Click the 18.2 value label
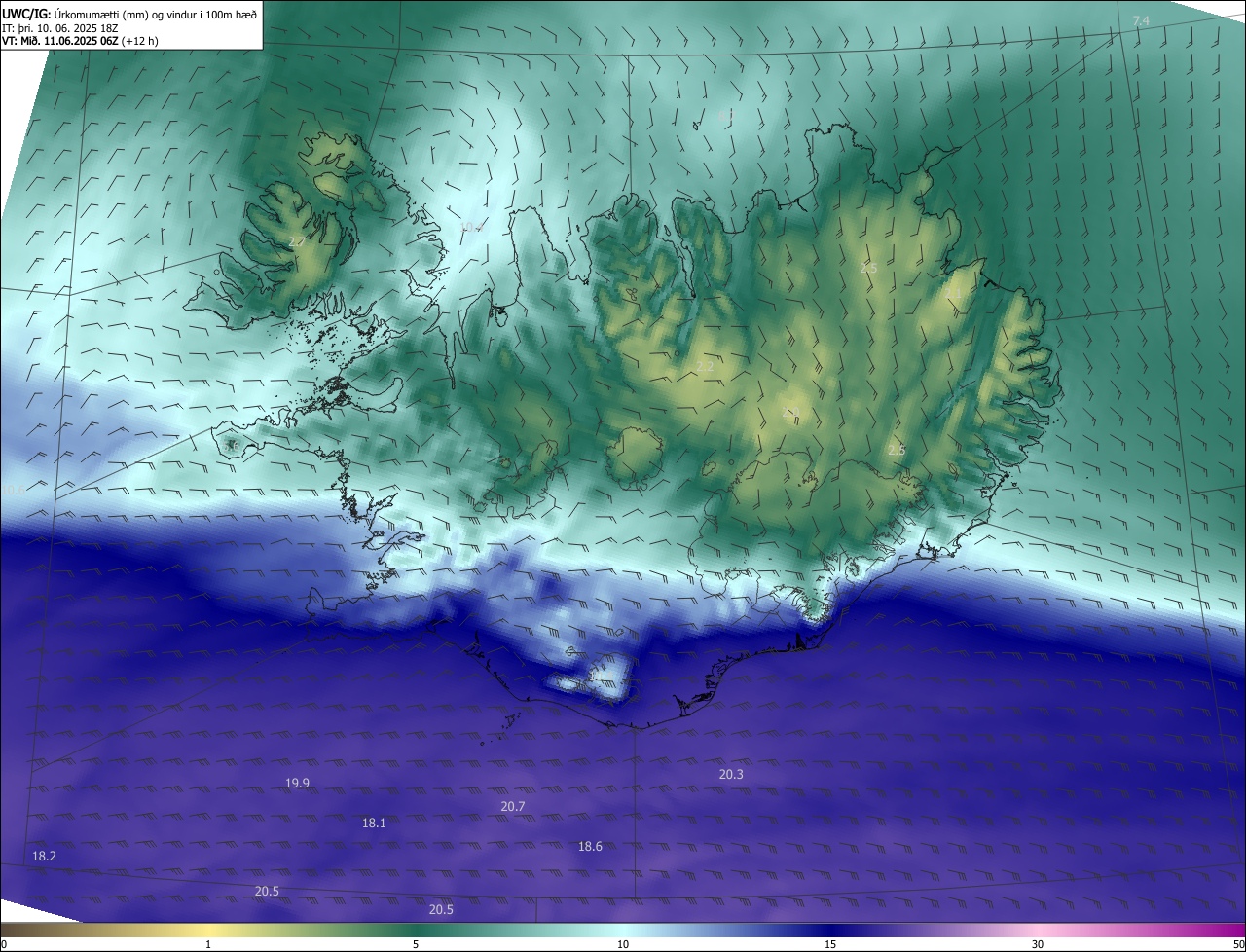Screen dimensions: 1246x952 coord(44,856)
